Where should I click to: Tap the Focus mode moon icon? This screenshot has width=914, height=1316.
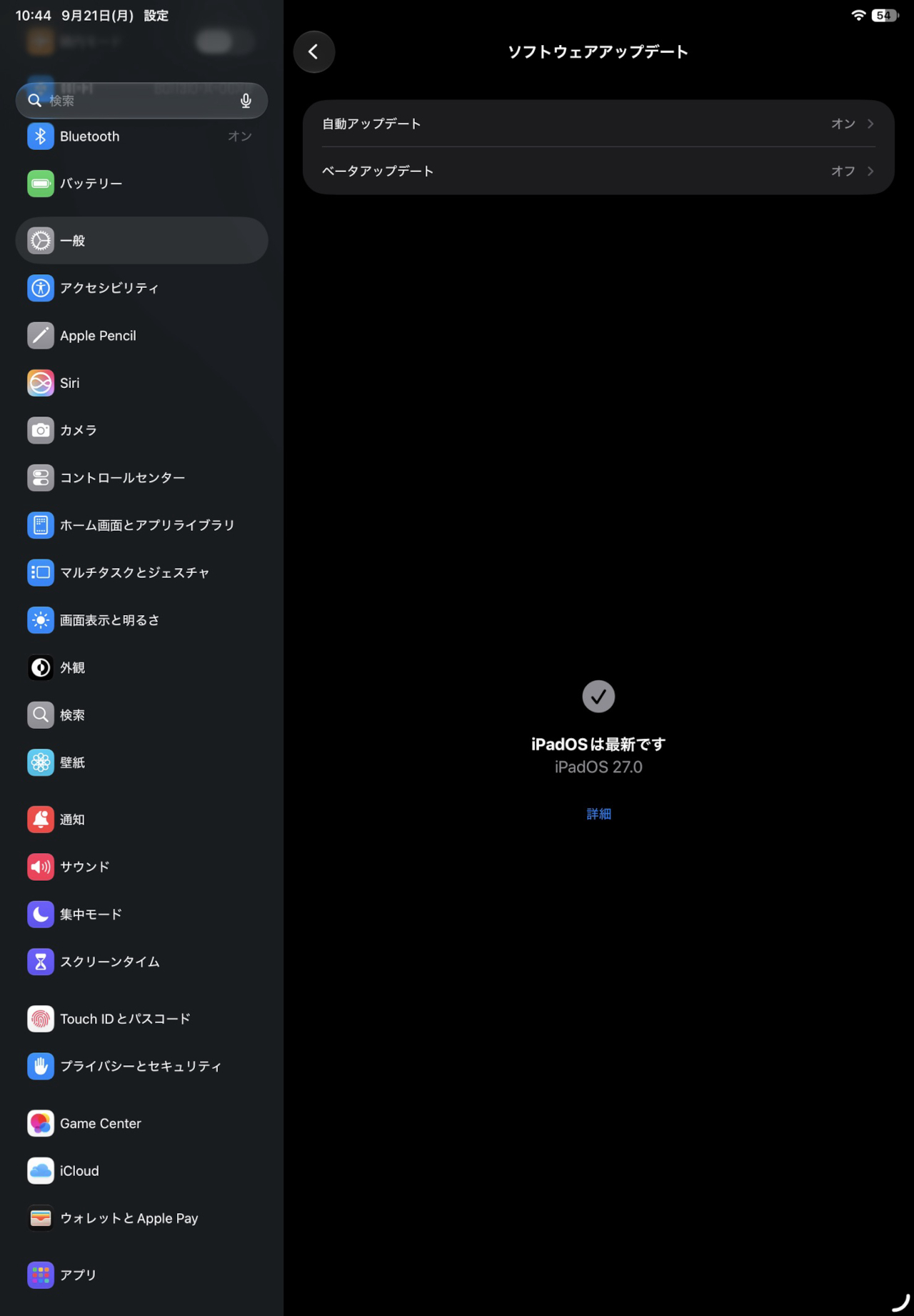click(41, 914)
